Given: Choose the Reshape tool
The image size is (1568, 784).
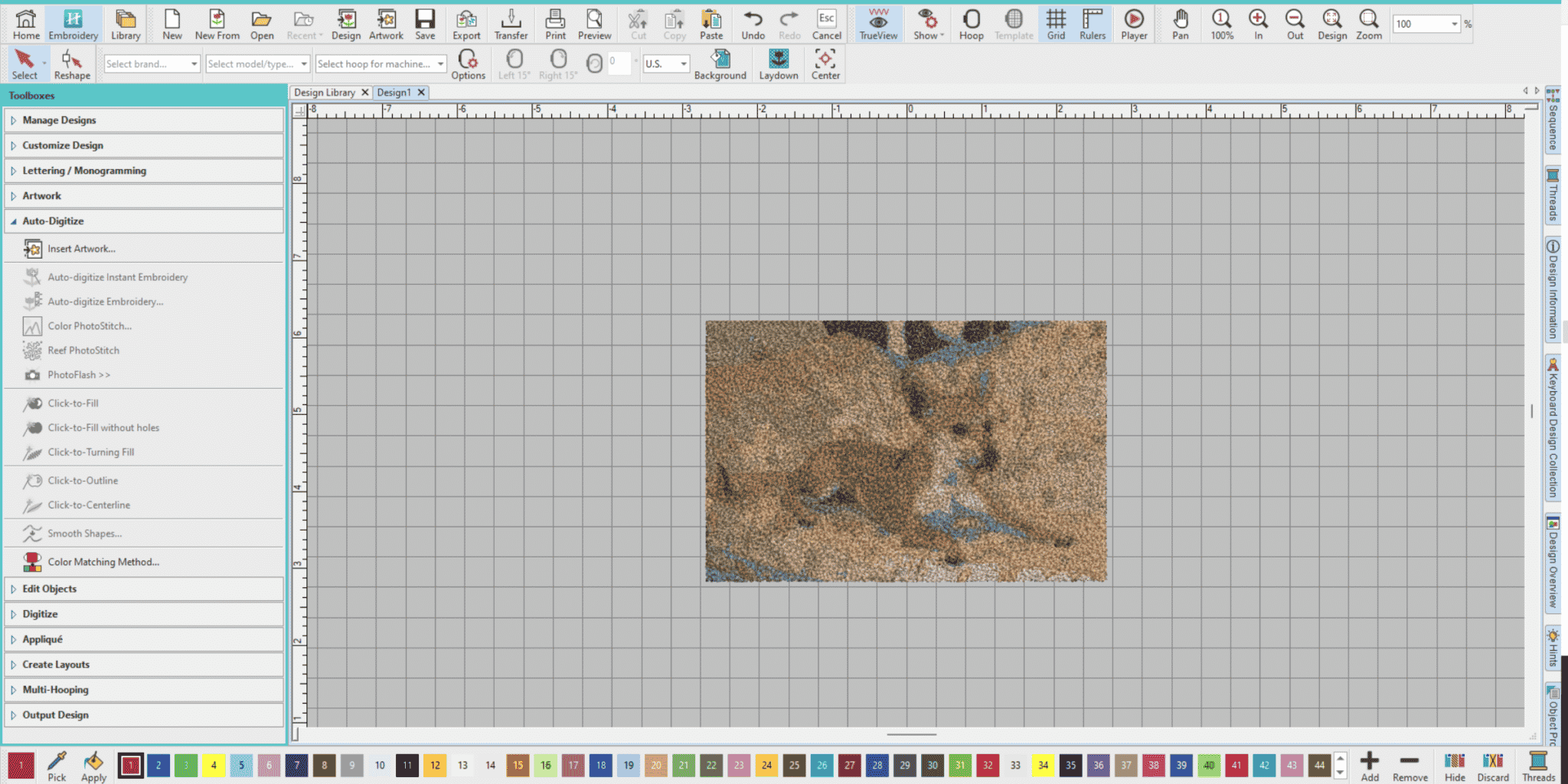Looking at the screenshot, I should pos(72,64).
